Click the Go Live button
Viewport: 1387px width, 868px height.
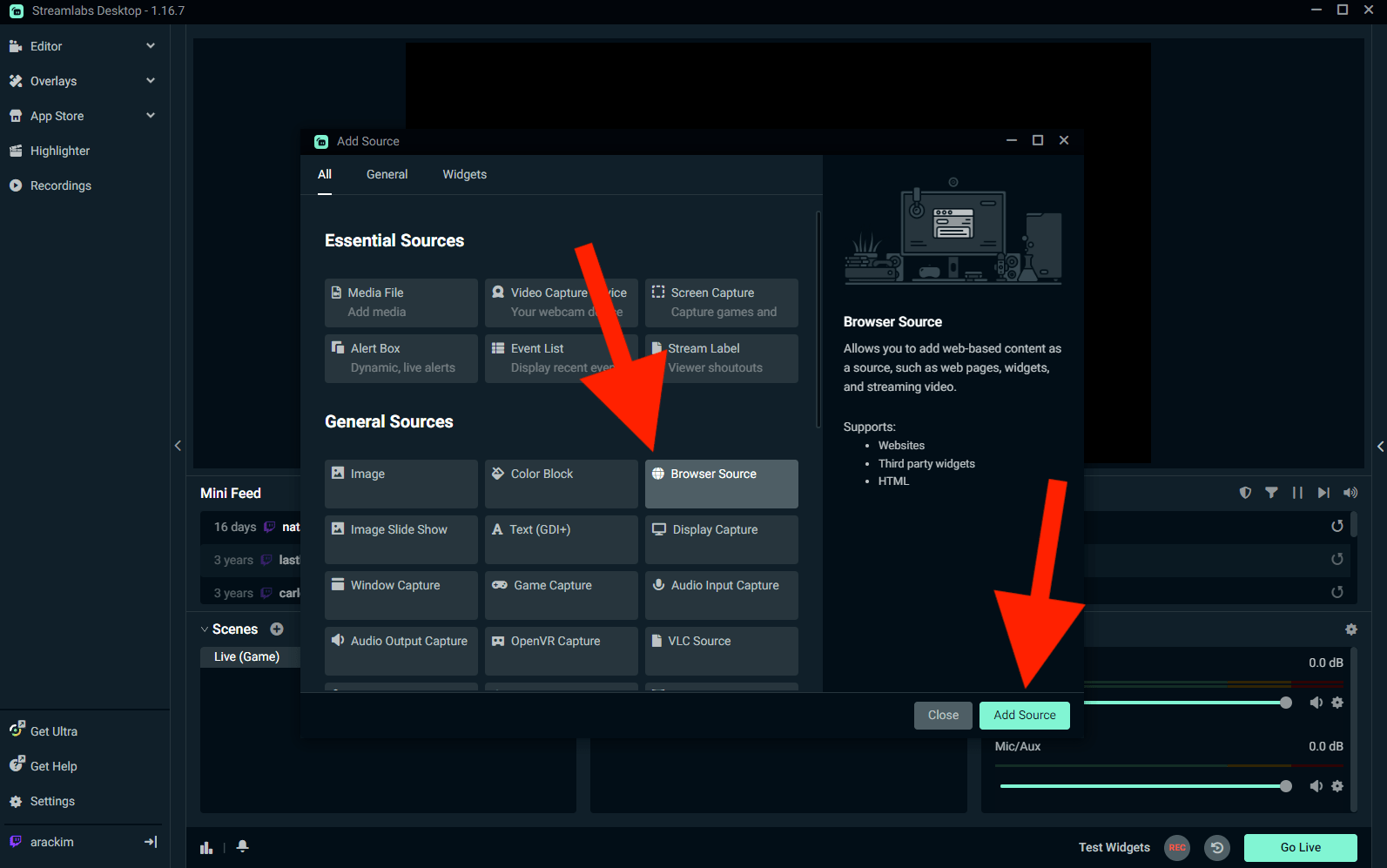click(x=1301, y=847)
